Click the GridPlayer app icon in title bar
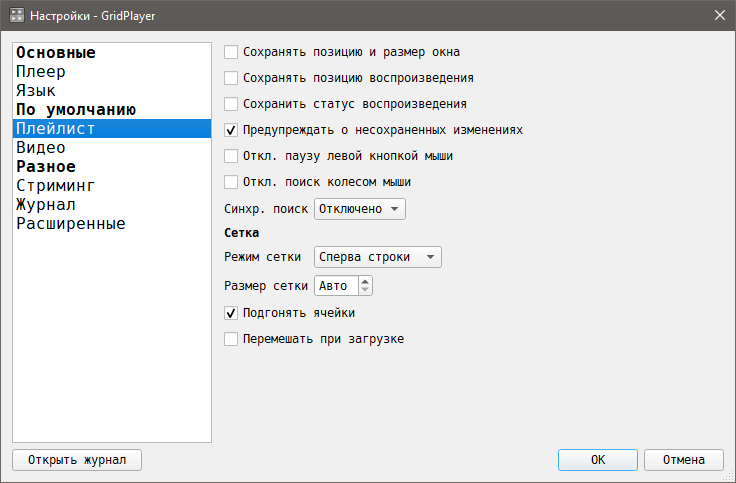The width and height of the screenshot is (736, 483). 16,15
